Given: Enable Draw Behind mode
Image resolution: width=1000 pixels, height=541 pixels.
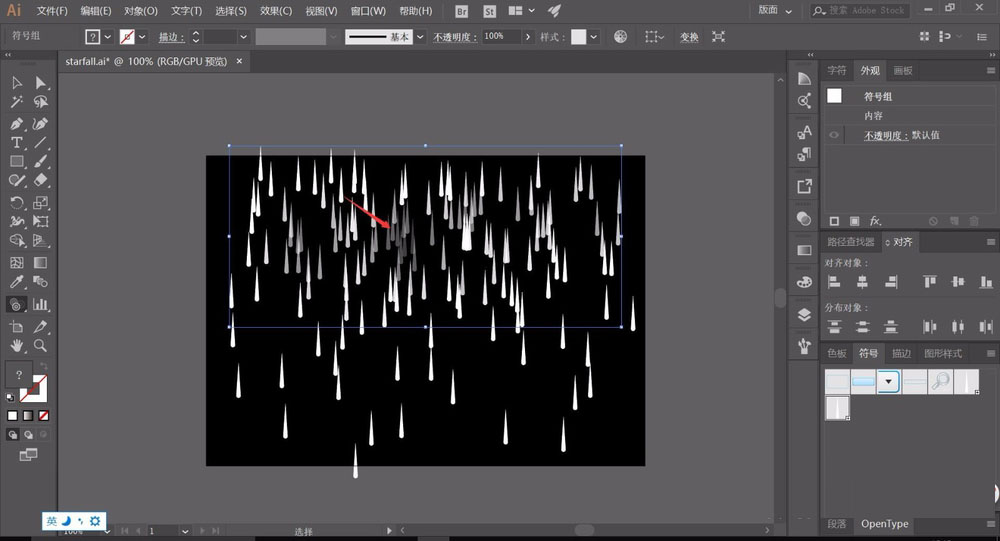Looking at the screenshot, I should pos(28,435).
